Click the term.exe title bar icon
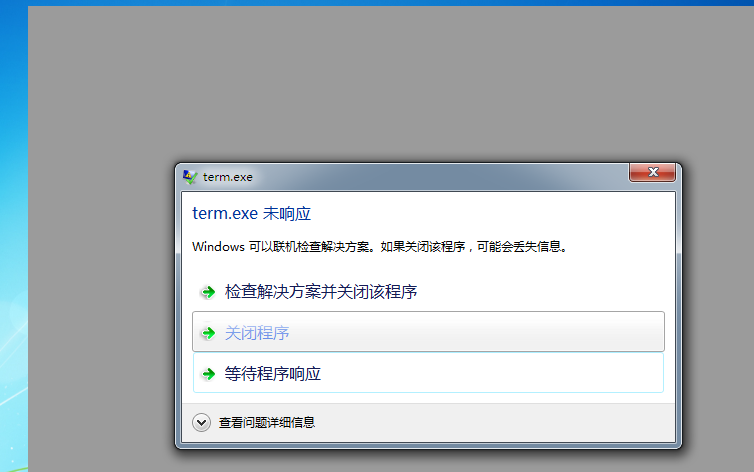The width and height of the screenshot is (754, 472). point(190,177)
